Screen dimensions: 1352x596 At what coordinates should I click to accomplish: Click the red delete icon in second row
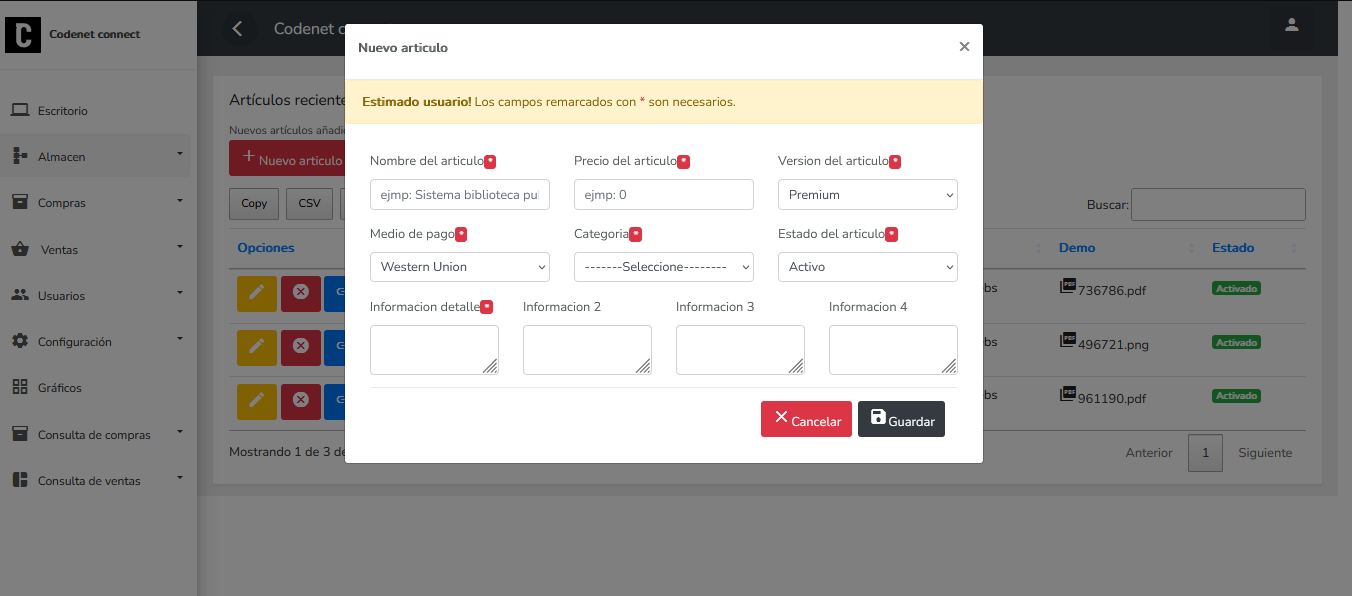(300, 347)
